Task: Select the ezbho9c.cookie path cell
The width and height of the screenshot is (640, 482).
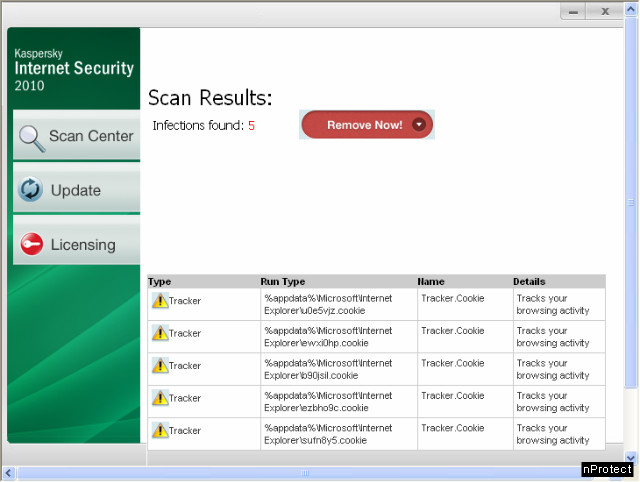Action: (x=339, y=402)
